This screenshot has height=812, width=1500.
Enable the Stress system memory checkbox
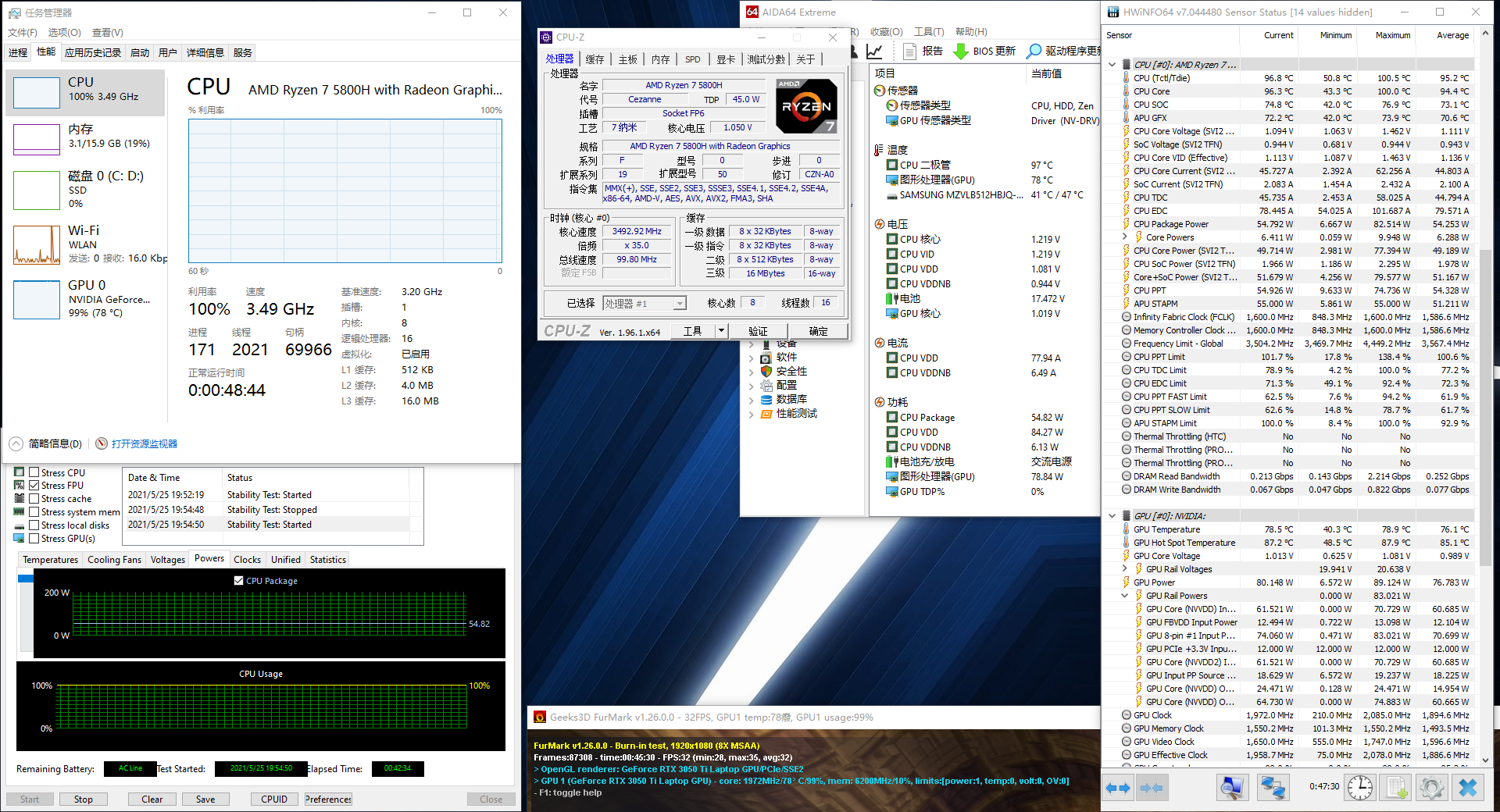[34, 512]
